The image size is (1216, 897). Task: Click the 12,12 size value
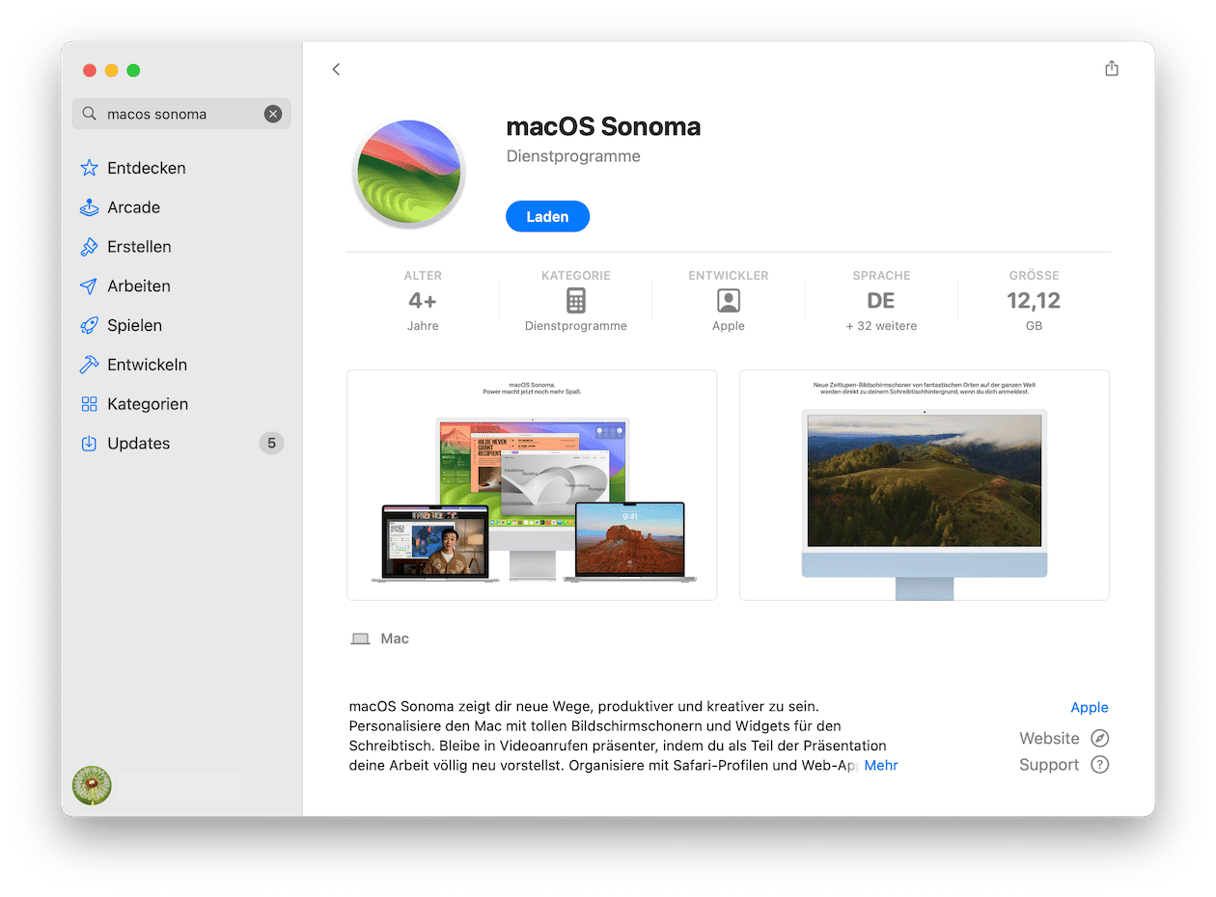1034,301
